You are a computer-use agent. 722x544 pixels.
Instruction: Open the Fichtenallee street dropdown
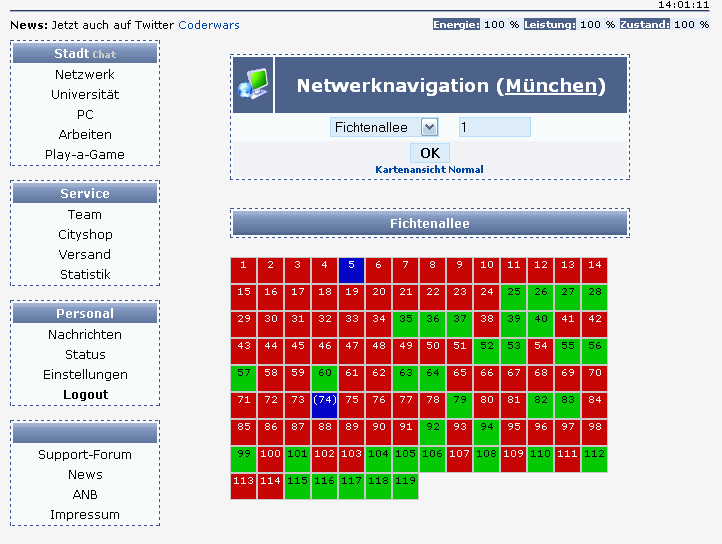(x=384, y=127)
